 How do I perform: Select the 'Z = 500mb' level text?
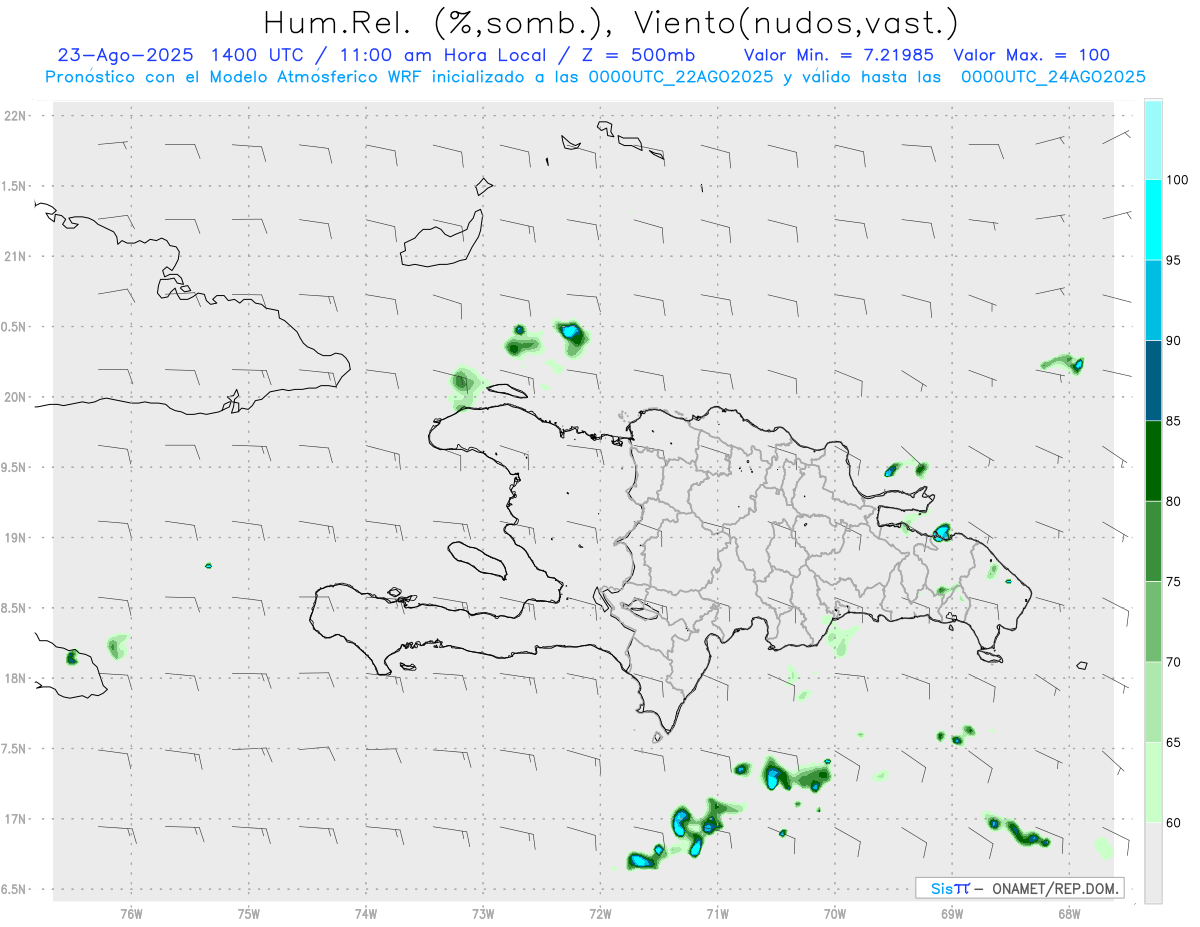[630, 55]
